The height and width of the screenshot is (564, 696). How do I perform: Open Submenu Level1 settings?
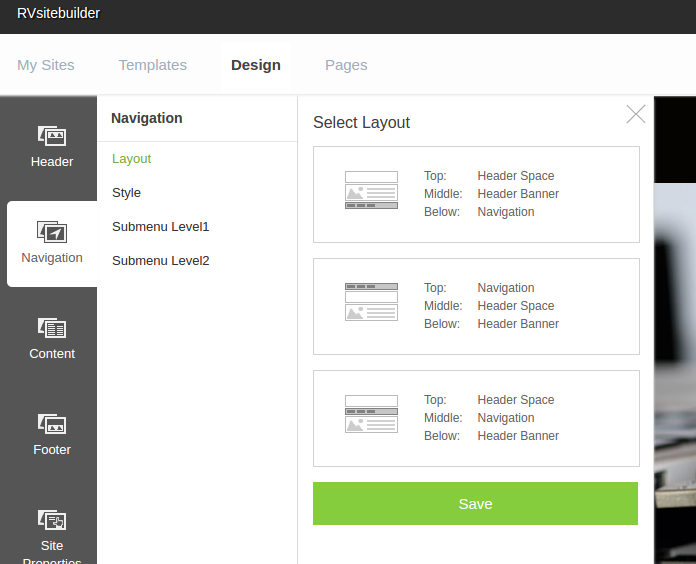tap(161, 227)
